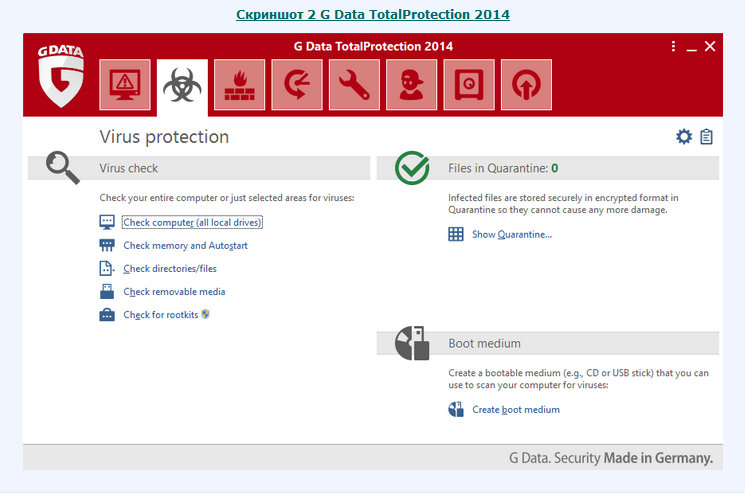The width and height of the screenshot is (745, 493).
Task: Click the admin shield icon after rootkits
Action: pyautogui.click(x=205, y=314)
